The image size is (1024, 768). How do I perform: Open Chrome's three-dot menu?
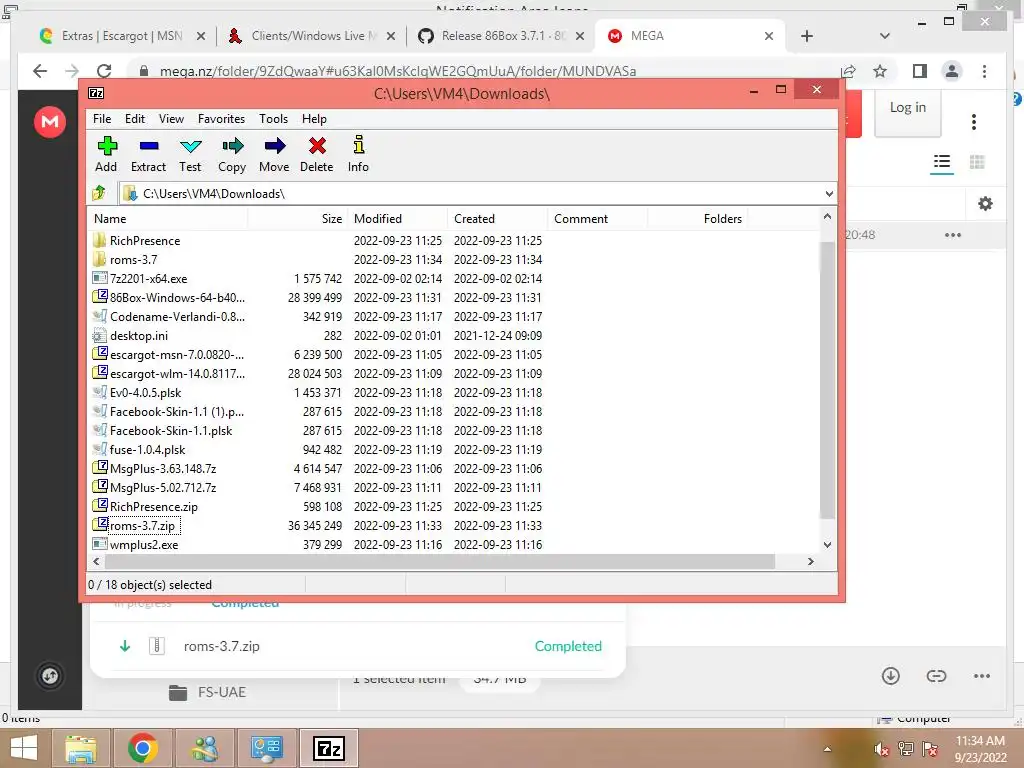pyautogui.click(x=984, y=71)
